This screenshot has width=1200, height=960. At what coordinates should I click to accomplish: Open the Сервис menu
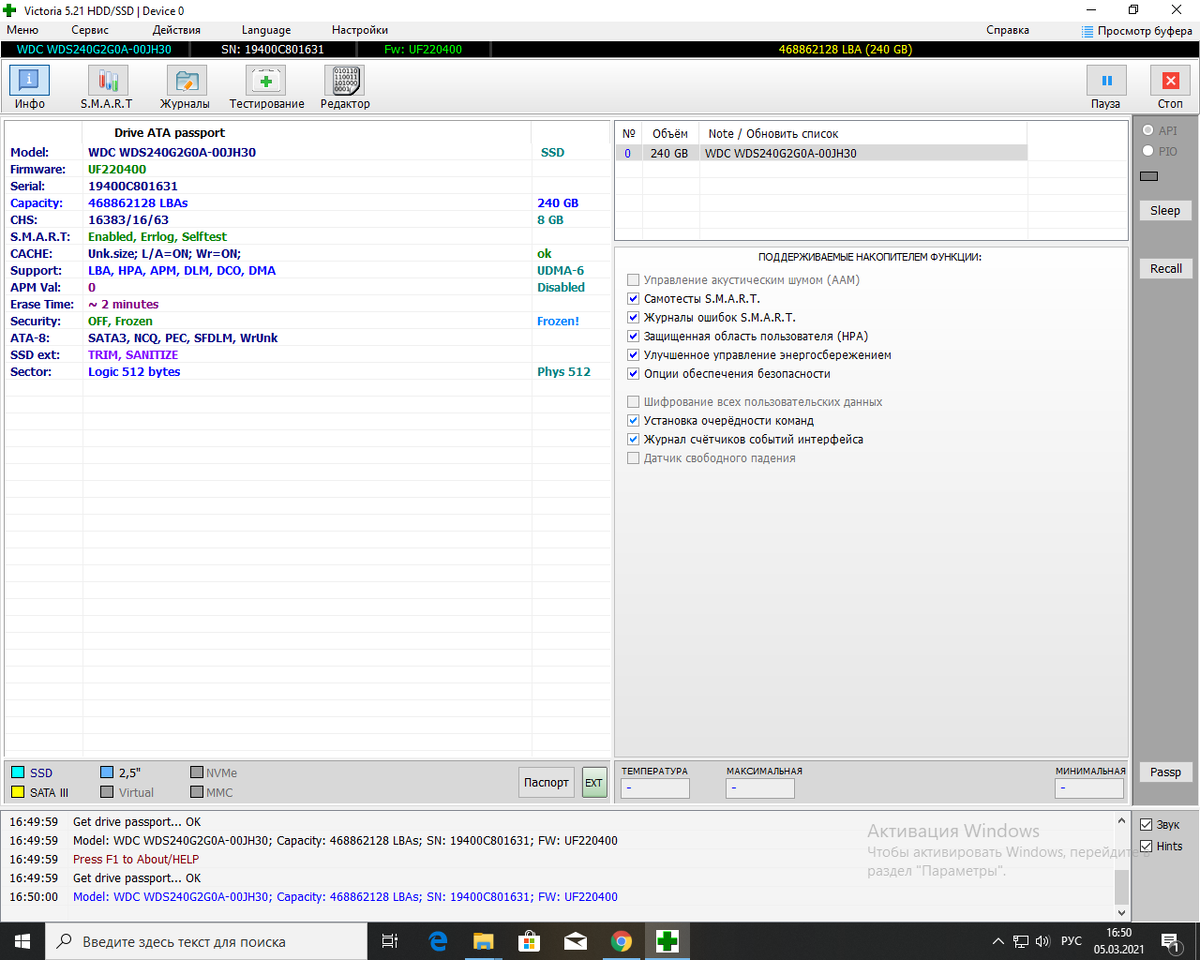(x=90, y=30)
